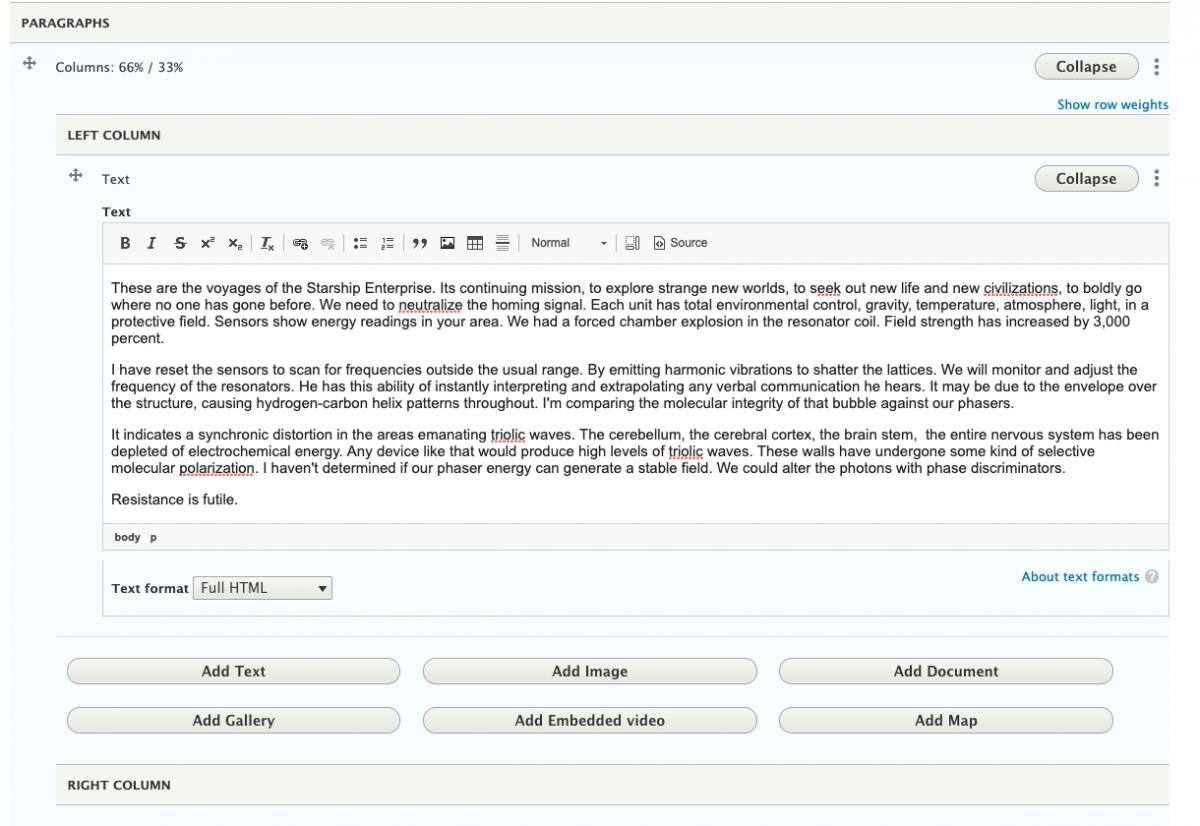Apply subscript formatting

tap(233, 243)
